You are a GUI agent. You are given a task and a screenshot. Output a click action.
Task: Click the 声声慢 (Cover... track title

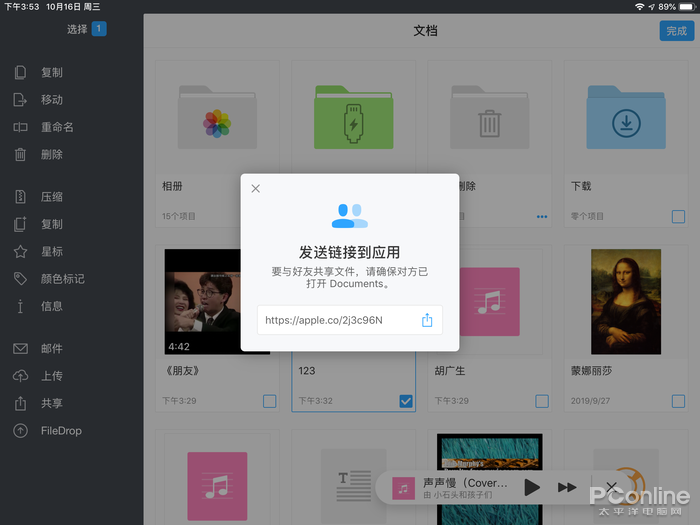pos(465,483)
